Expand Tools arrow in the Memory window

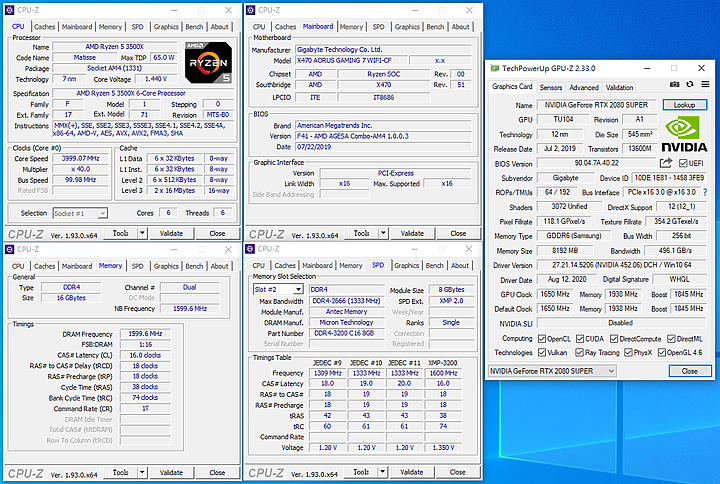click(x=142, y=473)
